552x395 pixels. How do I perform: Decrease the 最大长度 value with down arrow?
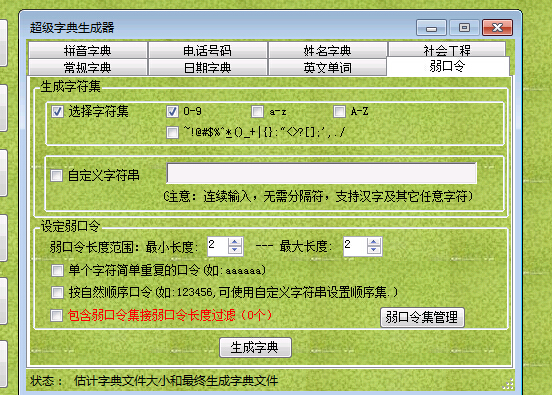(374, 250)
